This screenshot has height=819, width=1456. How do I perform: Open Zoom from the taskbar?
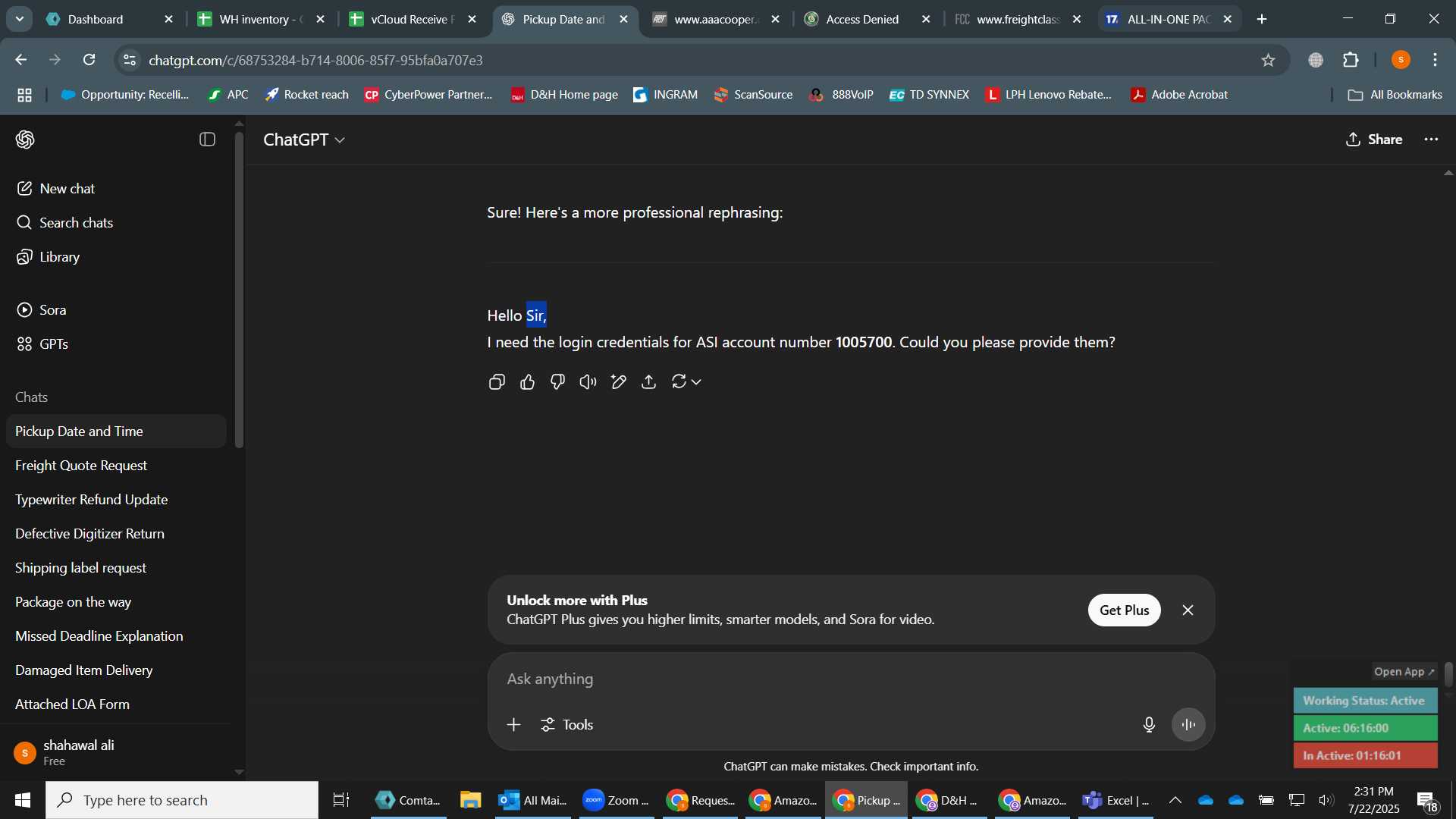point(617,801)
